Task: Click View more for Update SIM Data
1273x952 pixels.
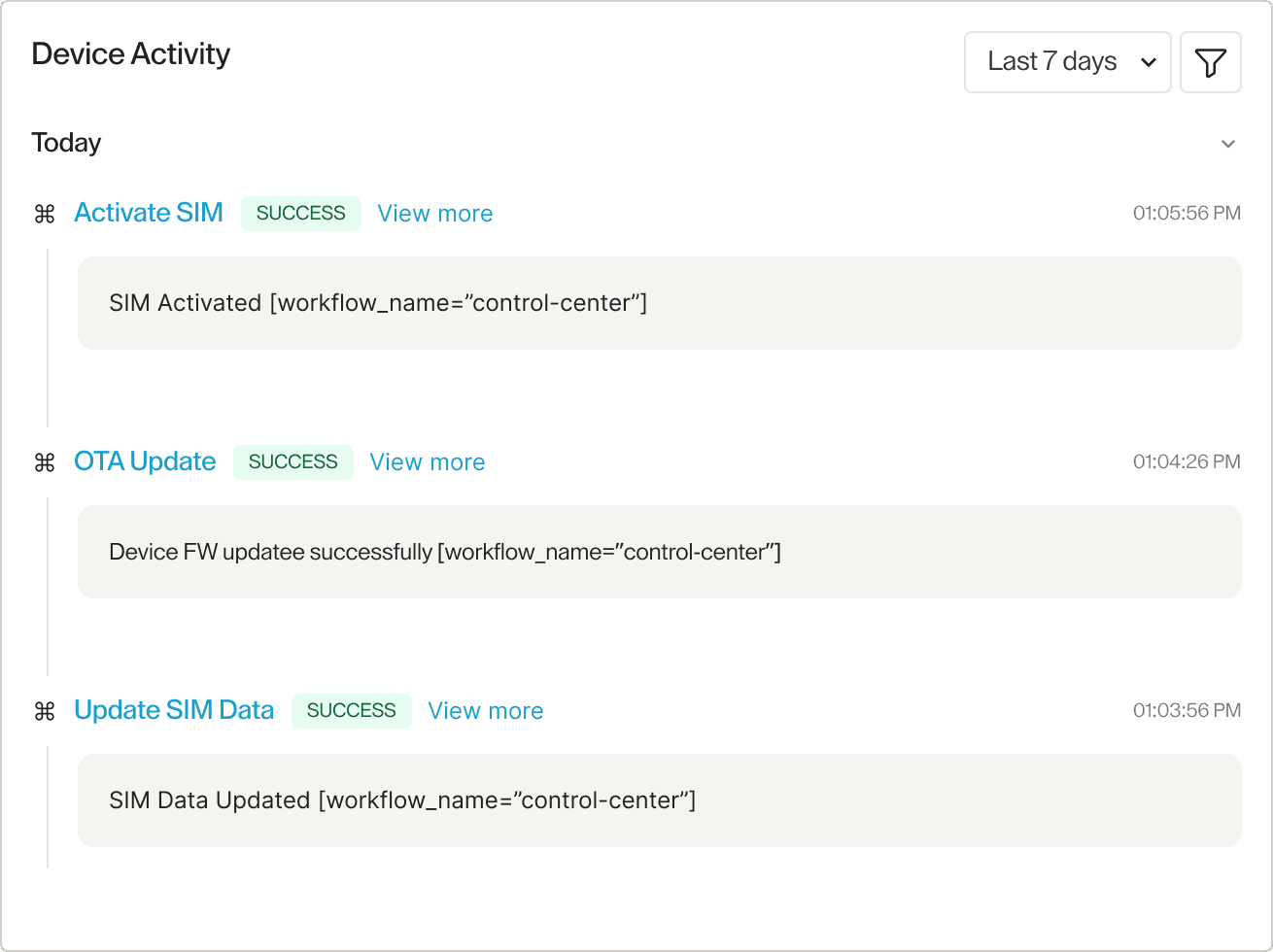Action: (x=485, y=711)
